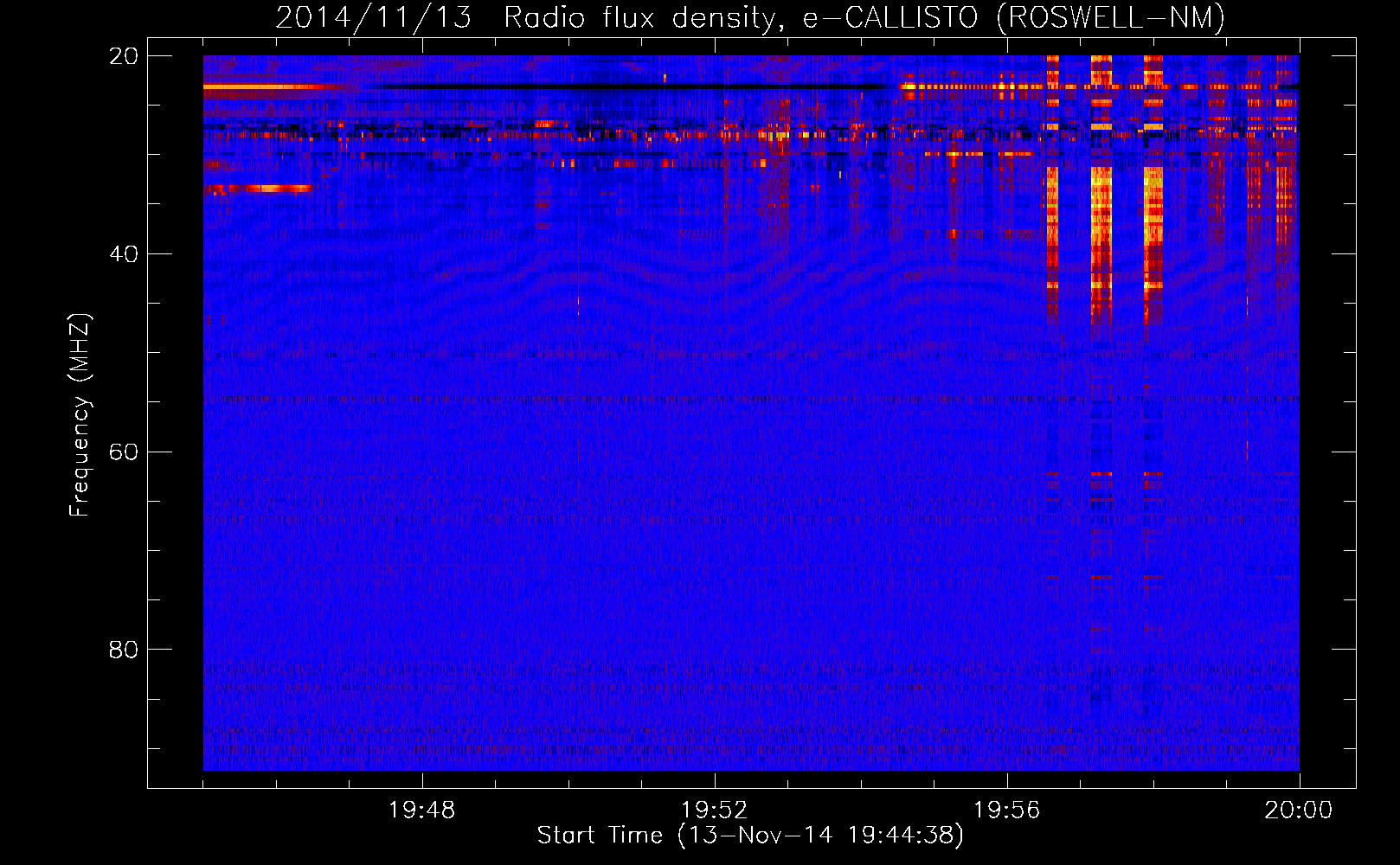The image size is (1400, 865).
Task: Click the 20:00 time tick label
Action: [x=1299, y=811]
